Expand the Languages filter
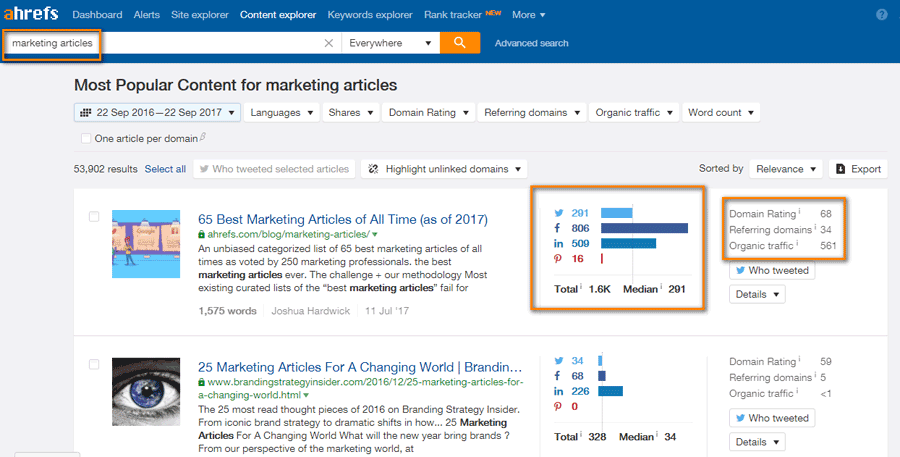 (x=281, y=113)
